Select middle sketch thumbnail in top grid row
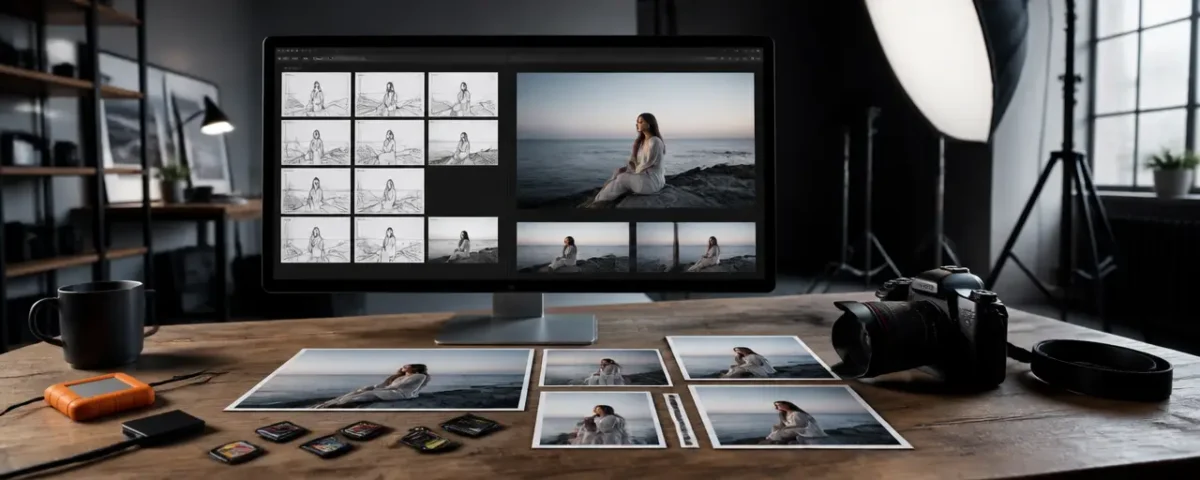1200x480 pixels. (x=389, y=94)
